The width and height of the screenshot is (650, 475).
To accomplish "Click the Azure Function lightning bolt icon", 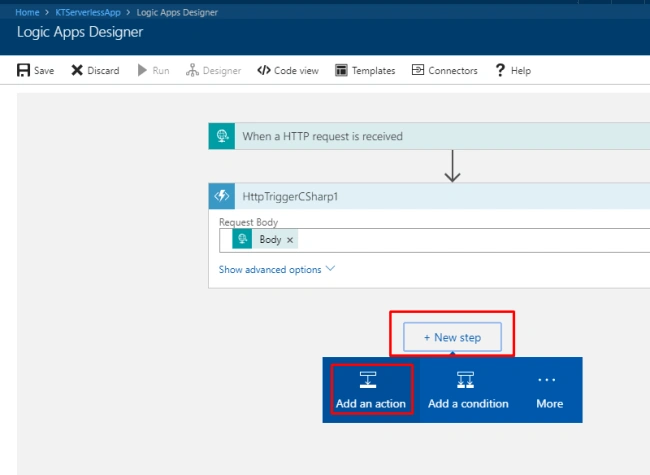I will [222, 196].
